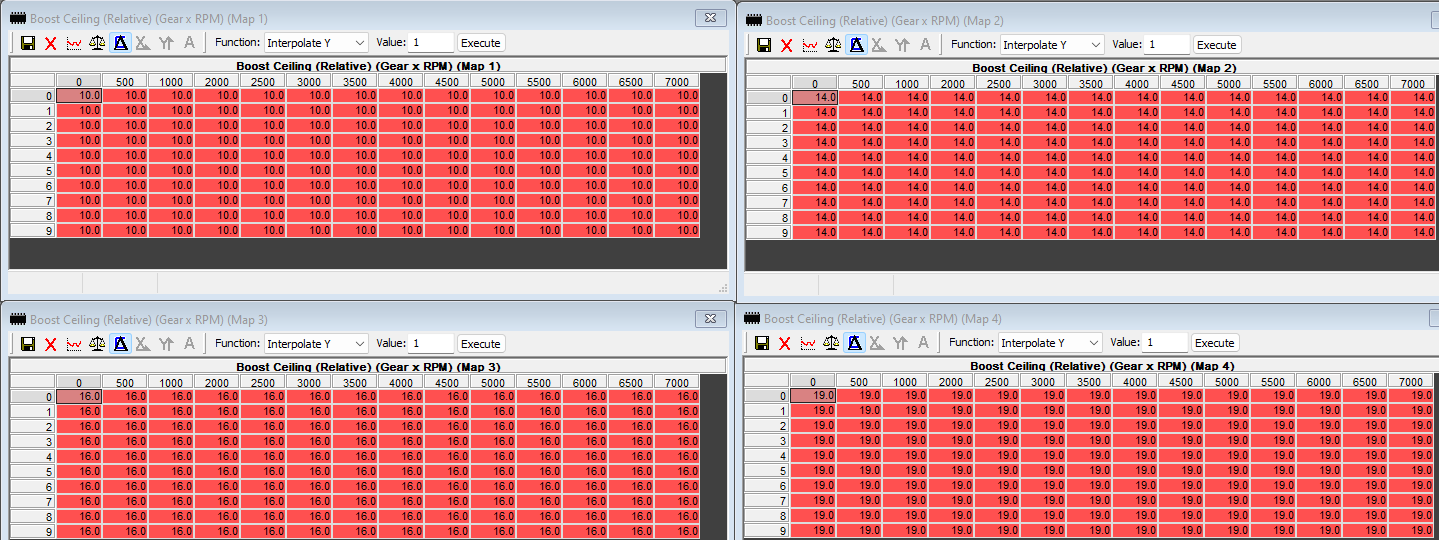The image size is (1439, 540).
Task: Select Map 4 cell at gear 2, 5500 RPM
Action: [x=1273, y=425]
